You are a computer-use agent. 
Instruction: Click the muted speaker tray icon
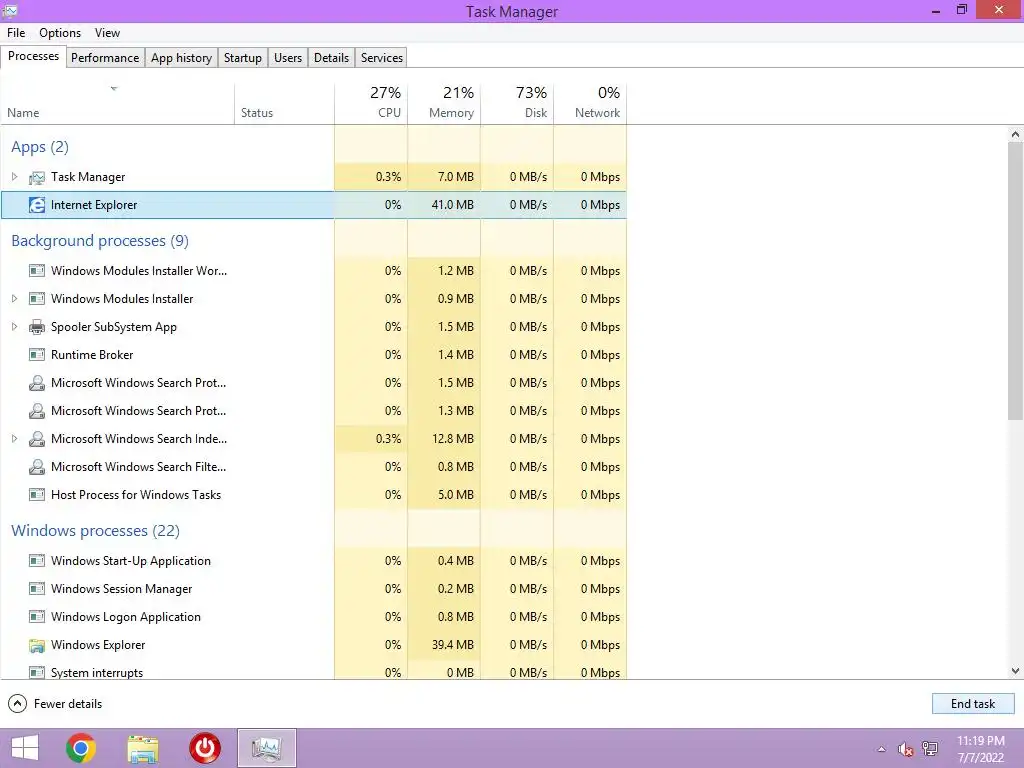point(905,749)
